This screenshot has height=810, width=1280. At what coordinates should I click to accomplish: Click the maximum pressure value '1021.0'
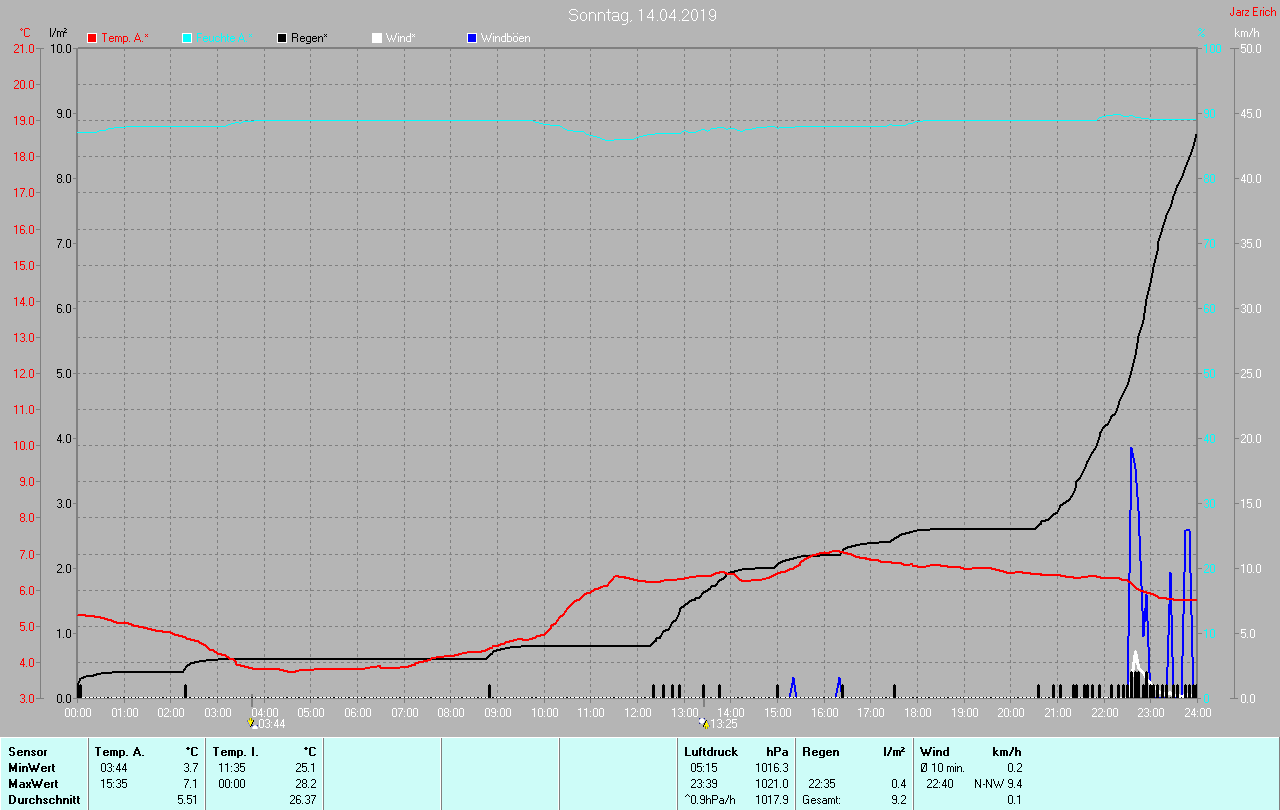pyautogui.click(x=772, y=784)
